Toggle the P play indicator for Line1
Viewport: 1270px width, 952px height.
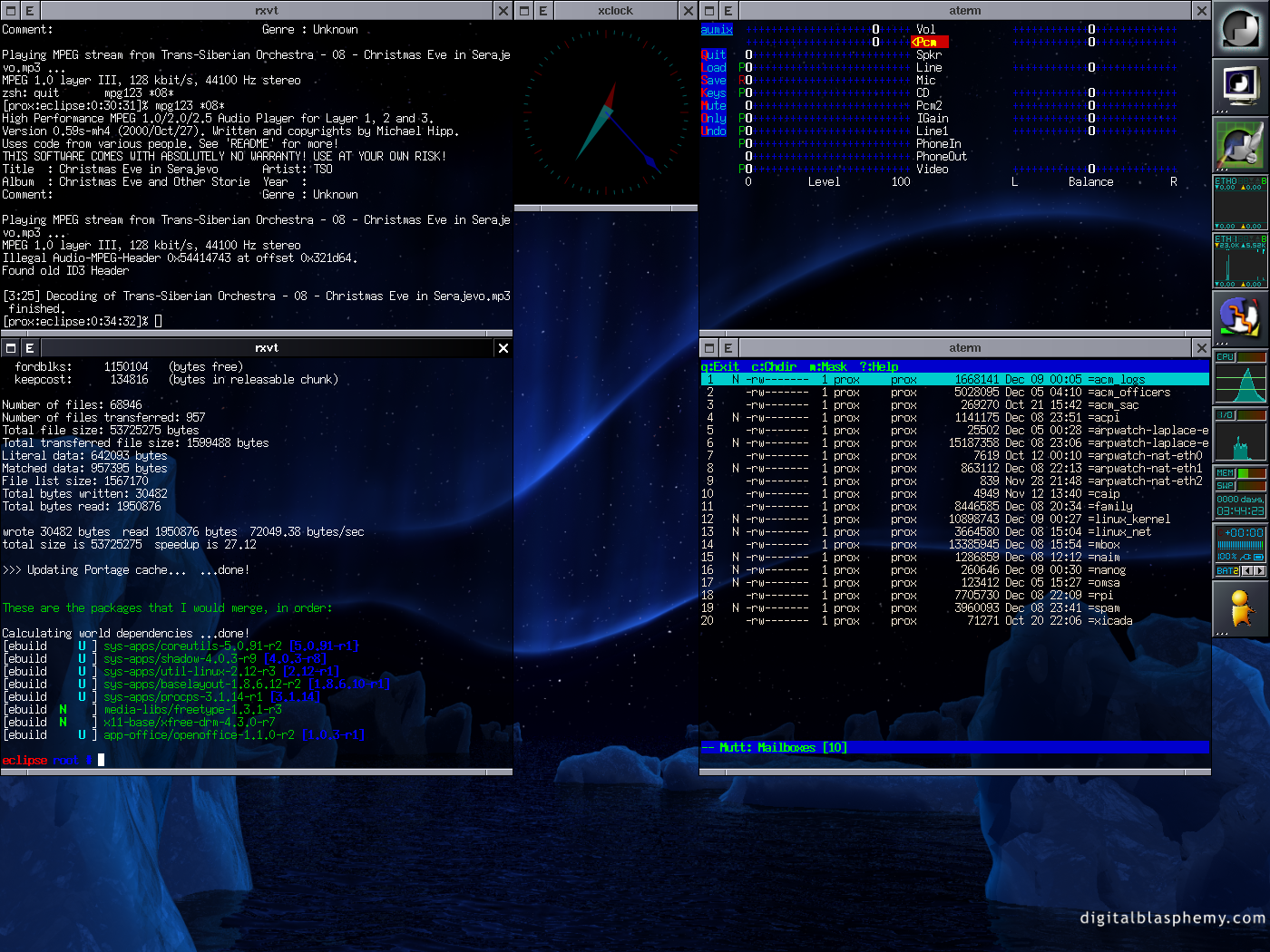pyautogui.click(x=741, y=131)
